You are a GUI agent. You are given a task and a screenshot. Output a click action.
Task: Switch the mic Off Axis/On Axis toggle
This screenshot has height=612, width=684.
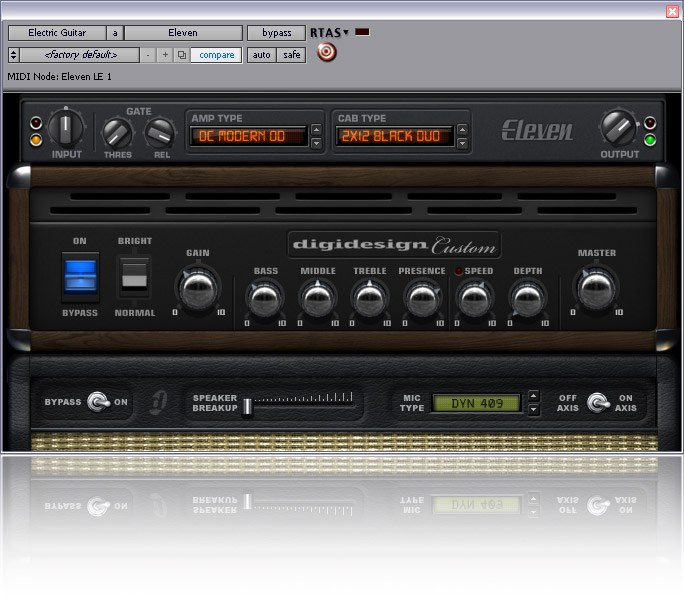(x=598, y=403)
